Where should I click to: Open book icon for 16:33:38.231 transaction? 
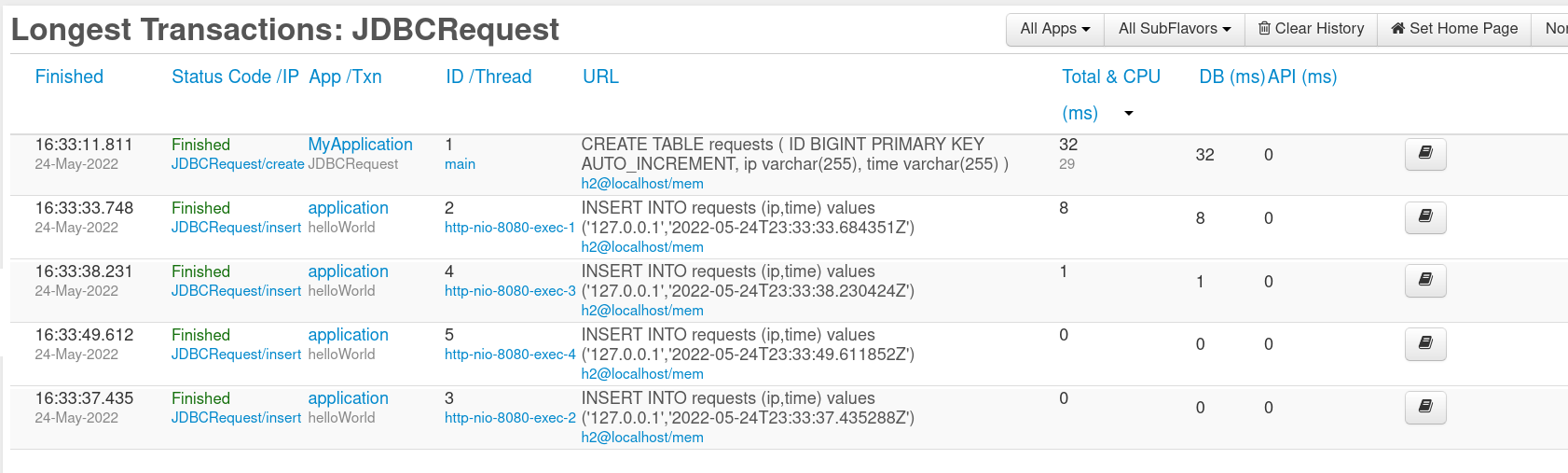pyautogui.click(x=1425, y=281)
